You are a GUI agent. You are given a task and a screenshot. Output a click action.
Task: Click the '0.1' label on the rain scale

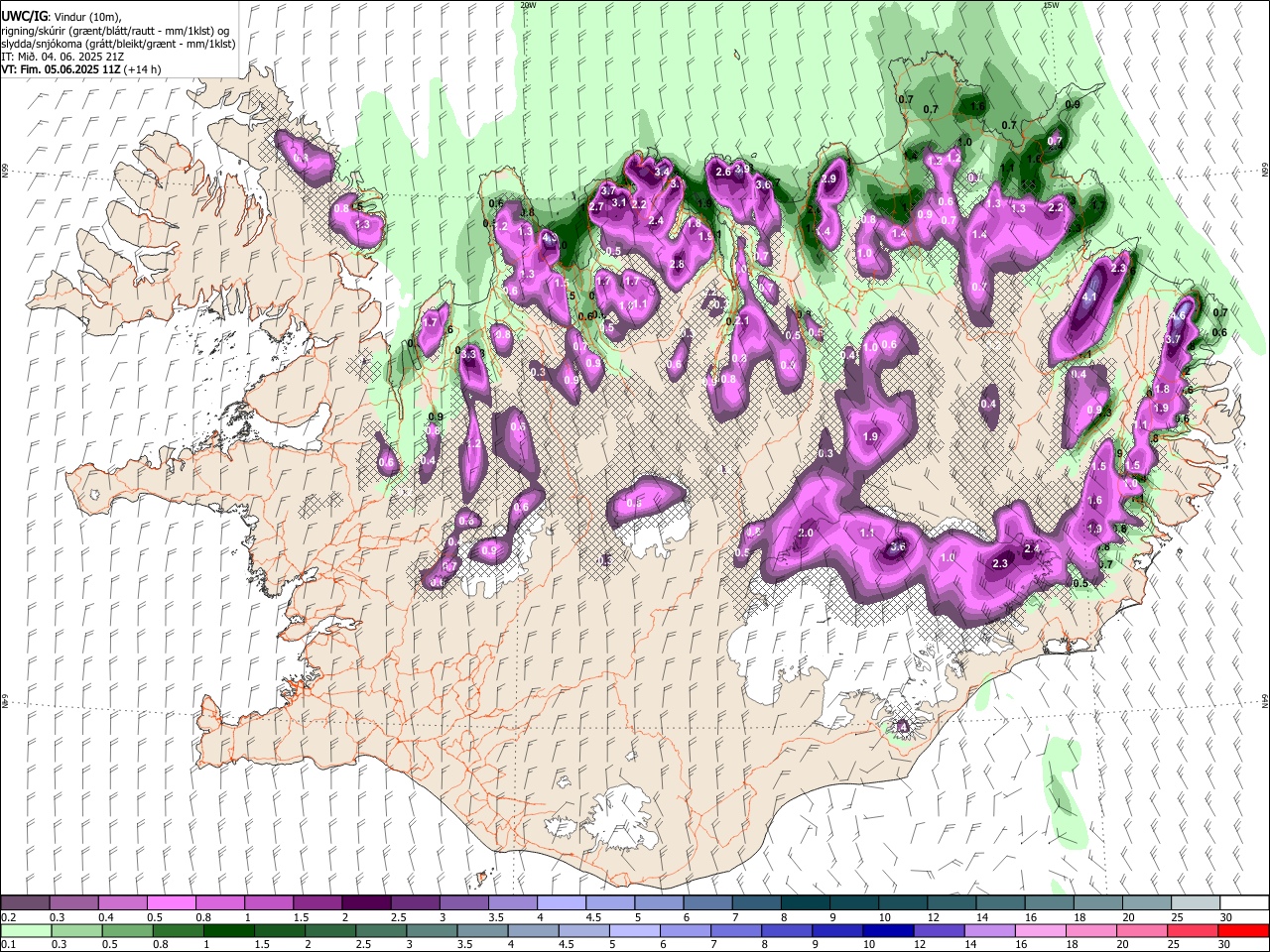(x=9, y=944)
